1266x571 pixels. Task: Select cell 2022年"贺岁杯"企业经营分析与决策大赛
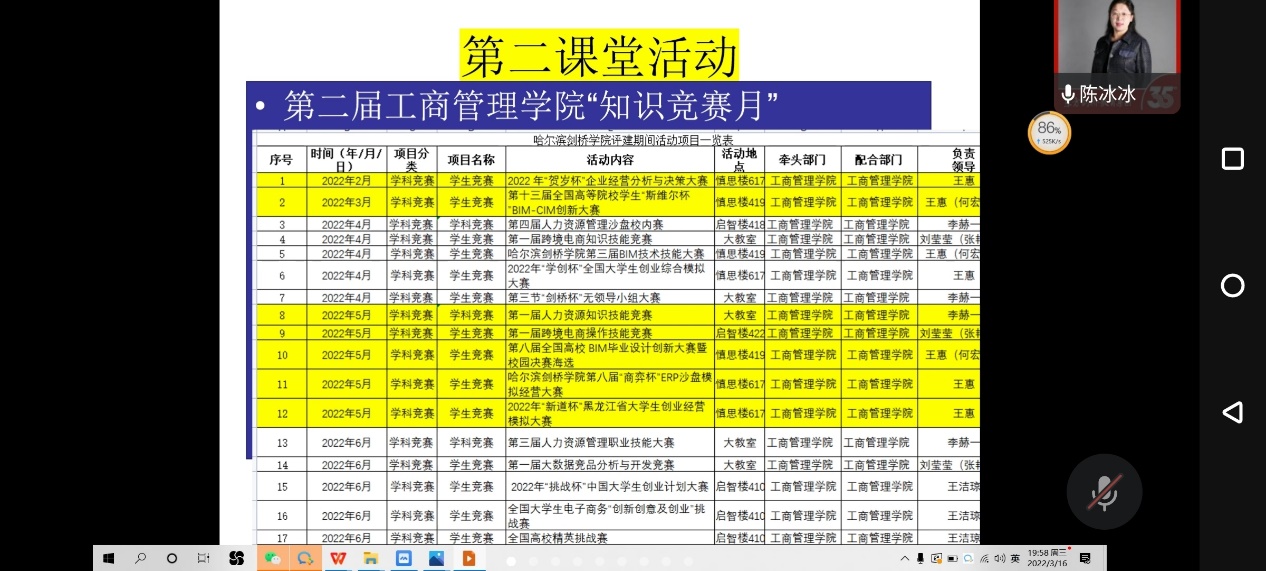[609, 181]
